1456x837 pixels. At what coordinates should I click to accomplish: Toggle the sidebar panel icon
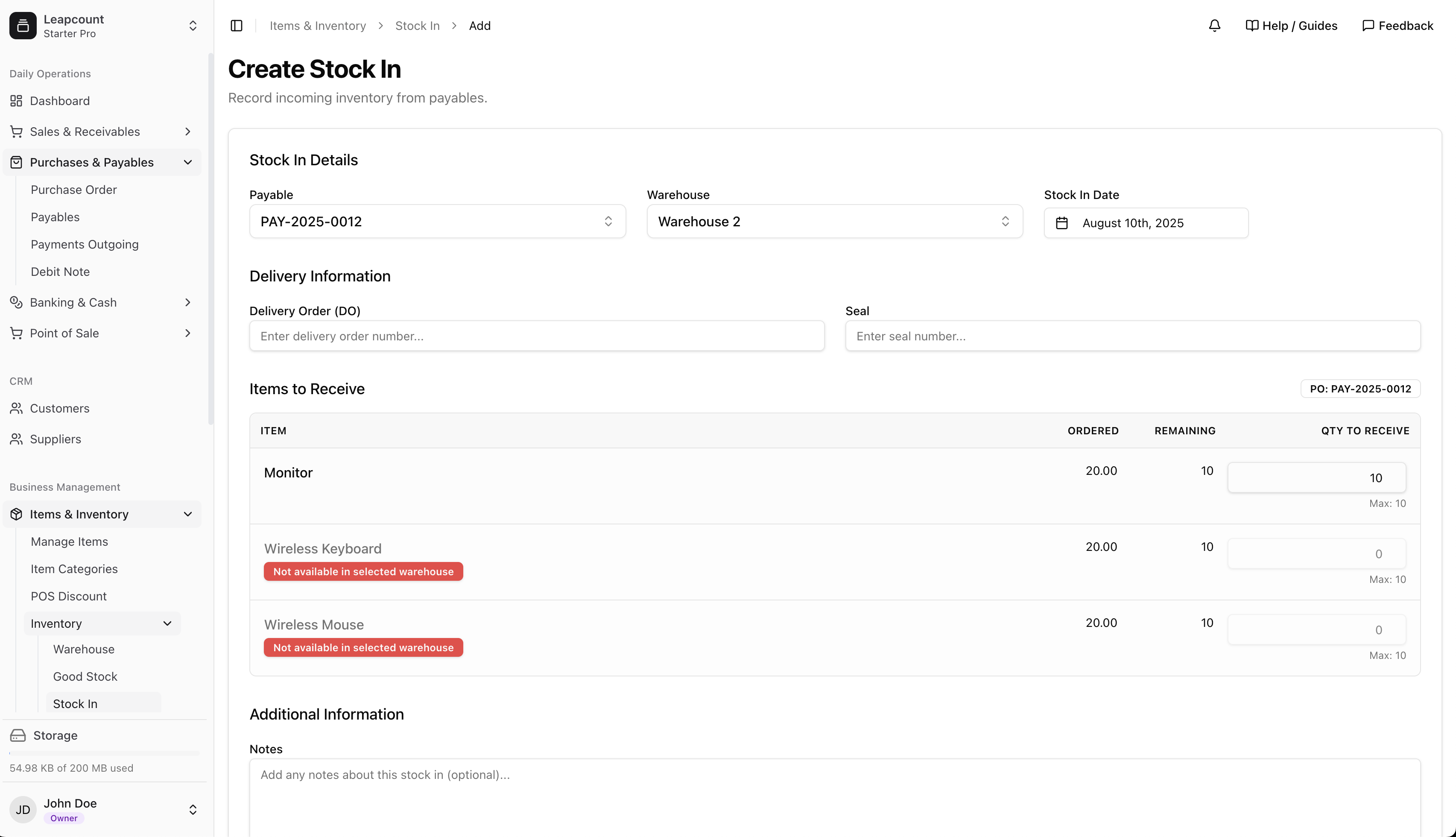coord(236,26)
